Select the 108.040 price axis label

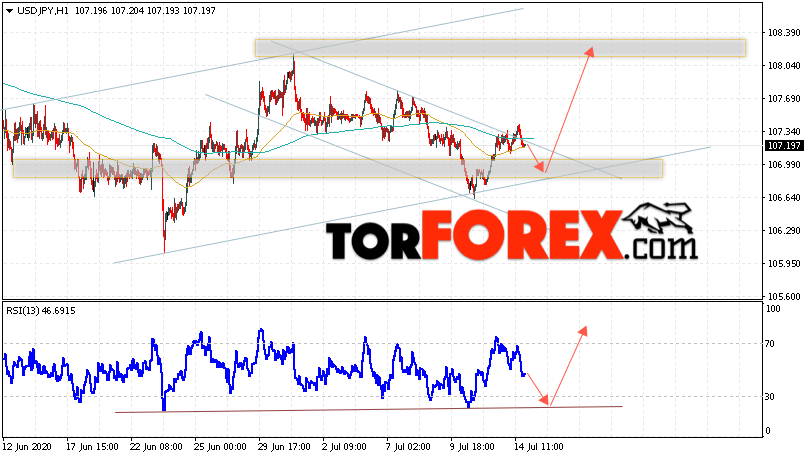point(784,65)
